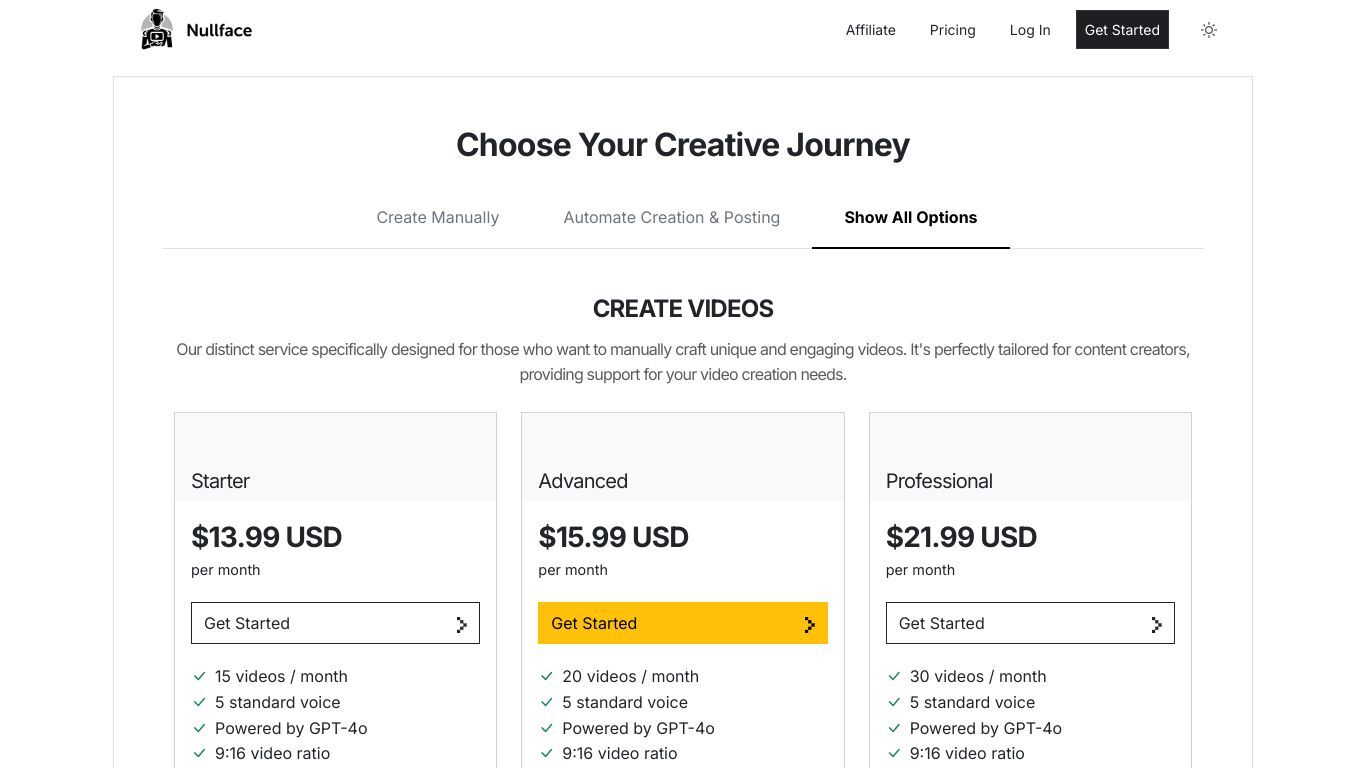Viewport: 1366px width, 768px height.
Task: Click arrow icon on Starter Get Started
Action: tap(461, 624)
